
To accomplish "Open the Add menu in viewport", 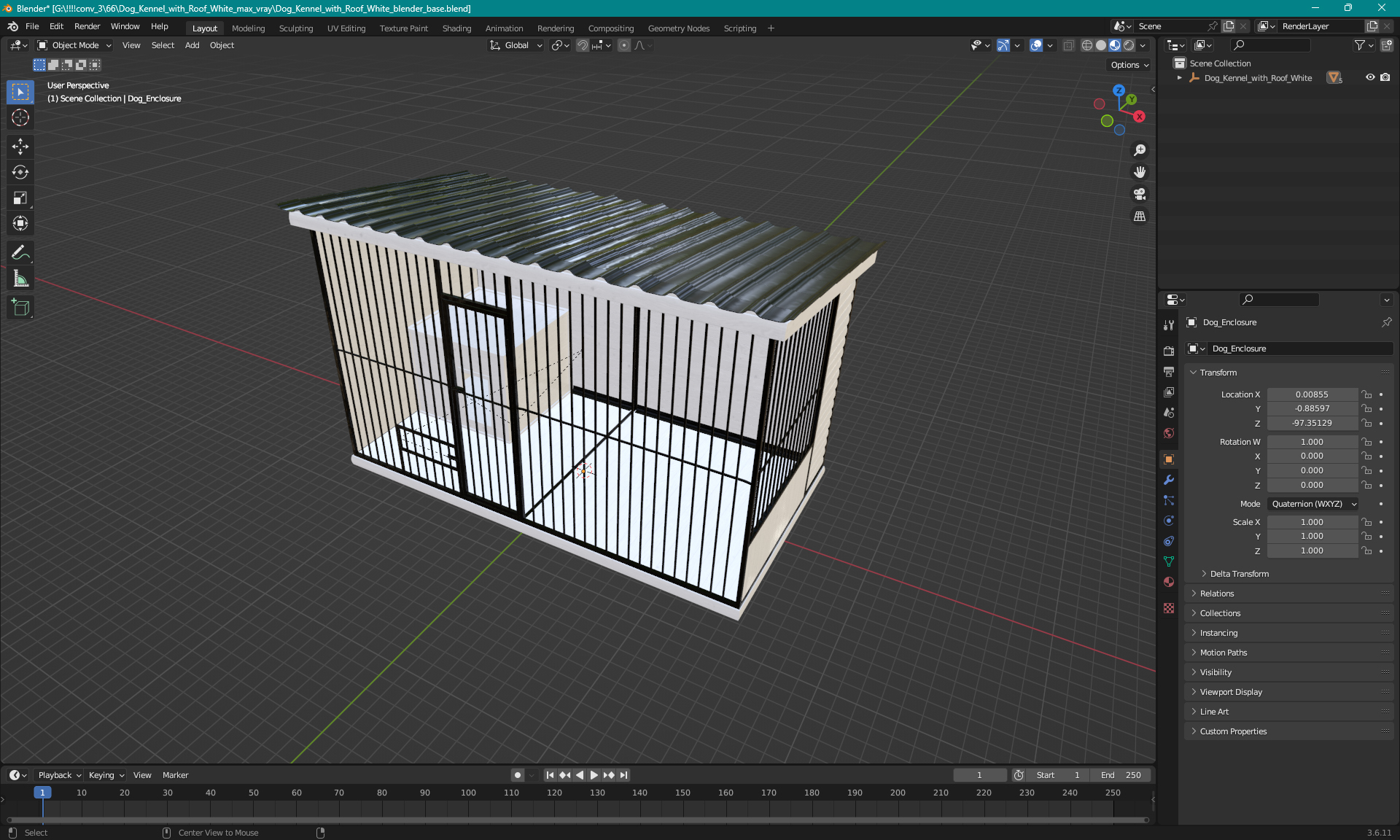I will 192,45.
